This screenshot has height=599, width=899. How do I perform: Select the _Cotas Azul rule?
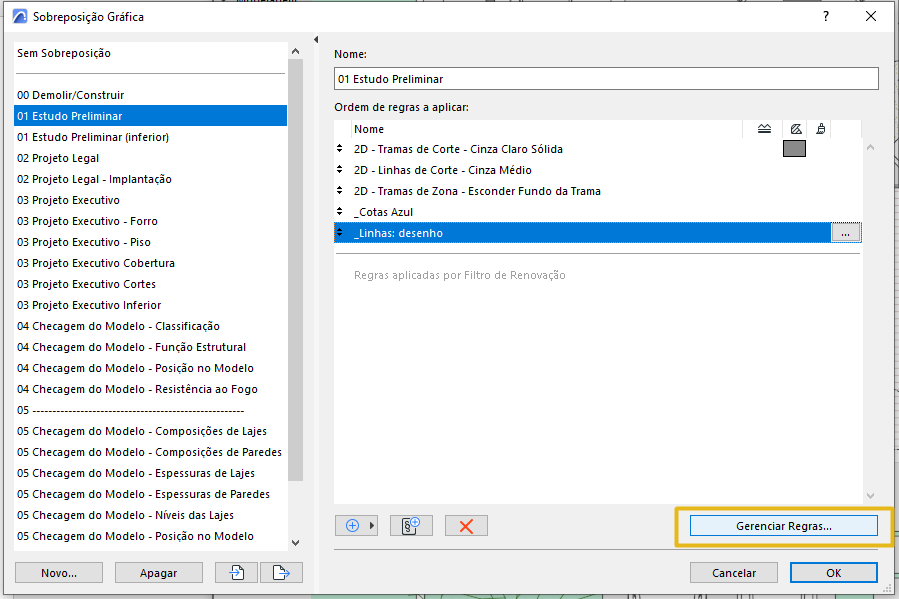click(x=597, y=212)
